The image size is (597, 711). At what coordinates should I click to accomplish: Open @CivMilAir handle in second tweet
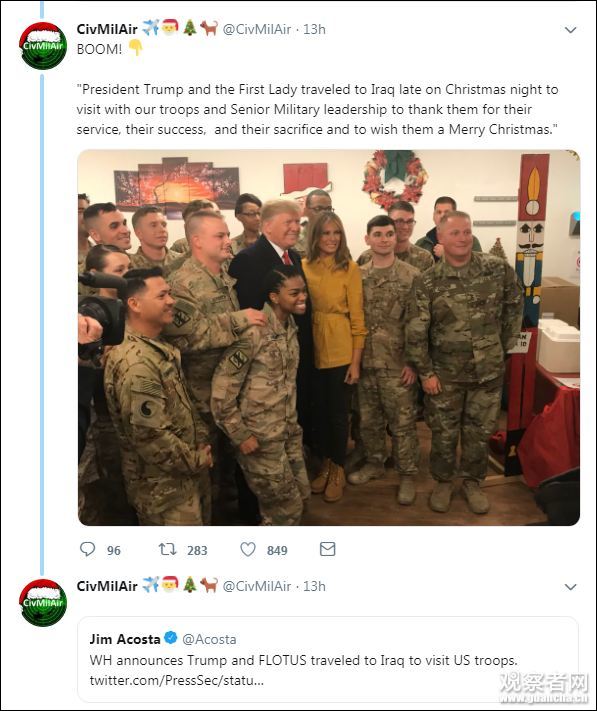(x=257, y=586)
